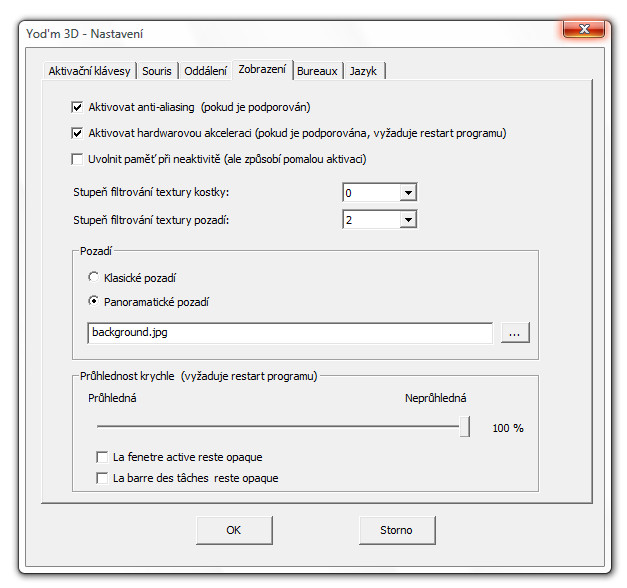Click the browse button with three dots
The height and width of the screenshot is (588, 627).
pyautogui.click(x=515, y=333)
